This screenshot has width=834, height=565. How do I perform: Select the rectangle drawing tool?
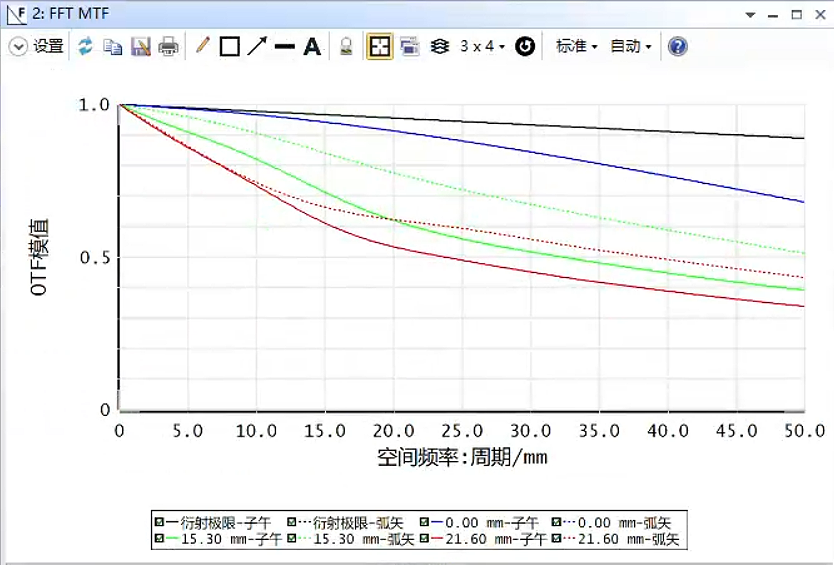coord(229,46)
